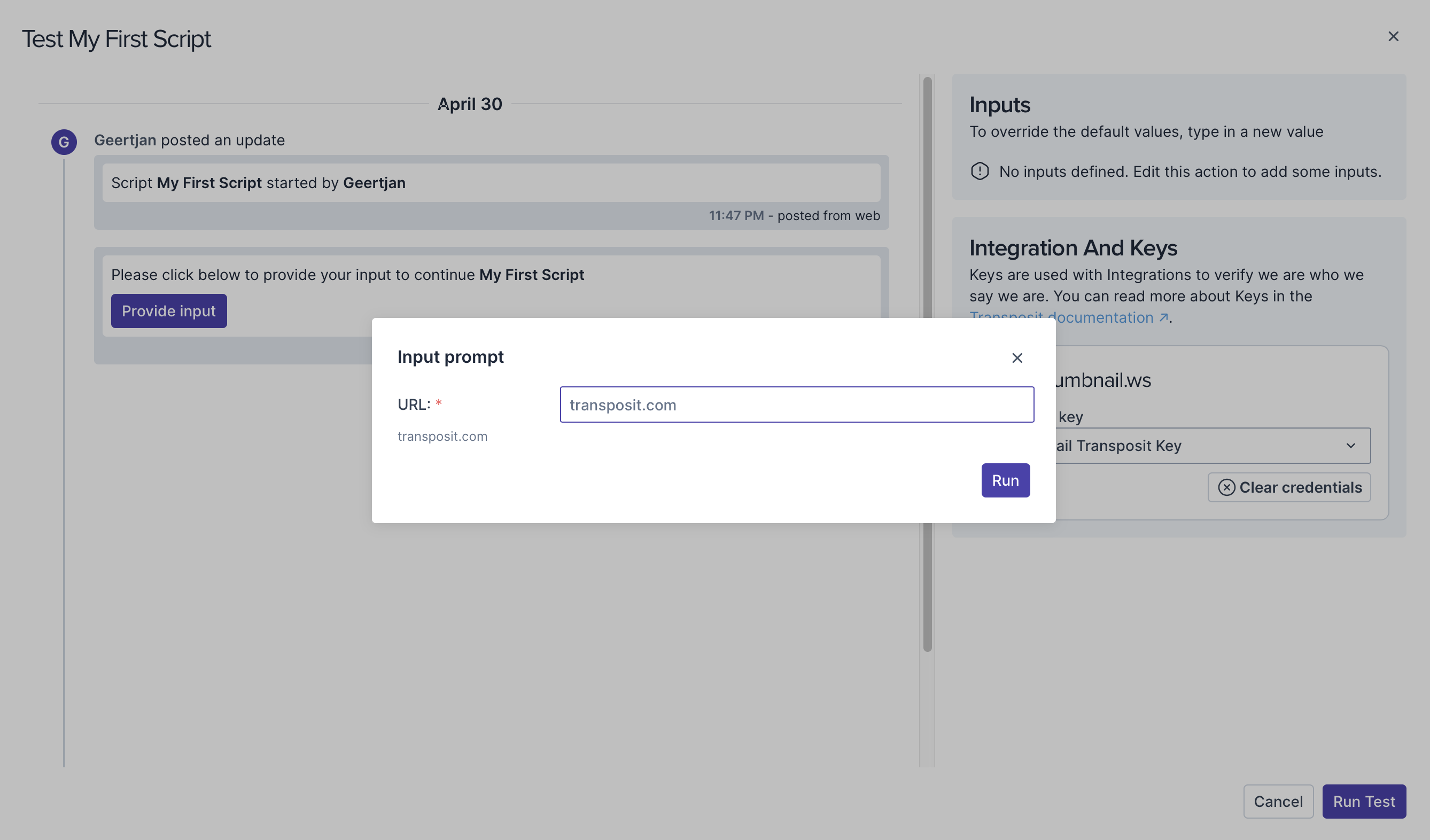Click the transposit.com helper text below URL
Screen dimensions: 1430x840
(x=442, y=436)
